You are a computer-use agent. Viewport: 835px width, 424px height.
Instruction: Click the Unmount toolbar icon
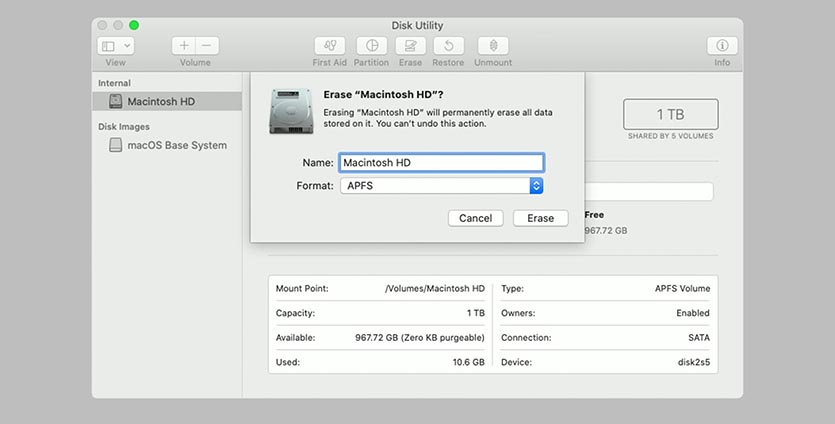tap(493, 46)
